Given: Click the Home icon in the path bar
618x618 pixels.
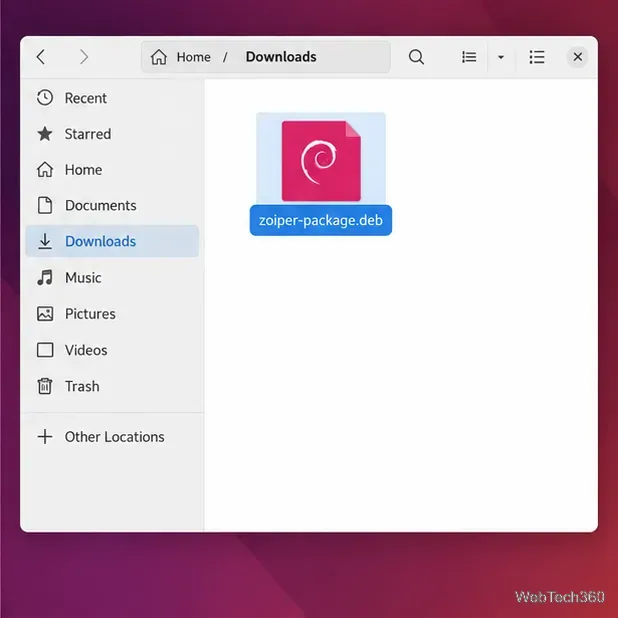Looking at the screenshot, I should tap(158, 57).
